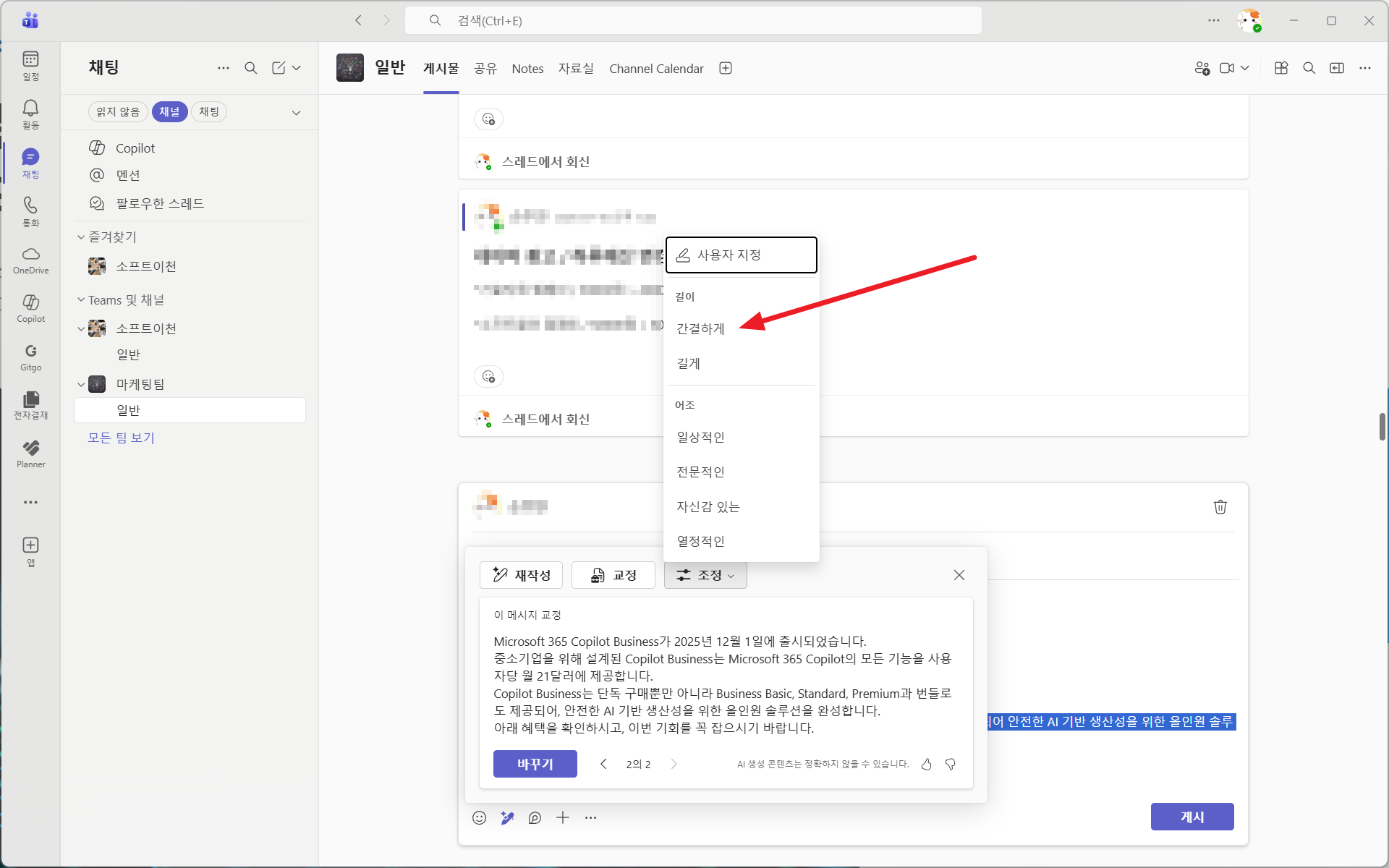
Task: Select 간결하게 length option
Action: tap(700, 328)
